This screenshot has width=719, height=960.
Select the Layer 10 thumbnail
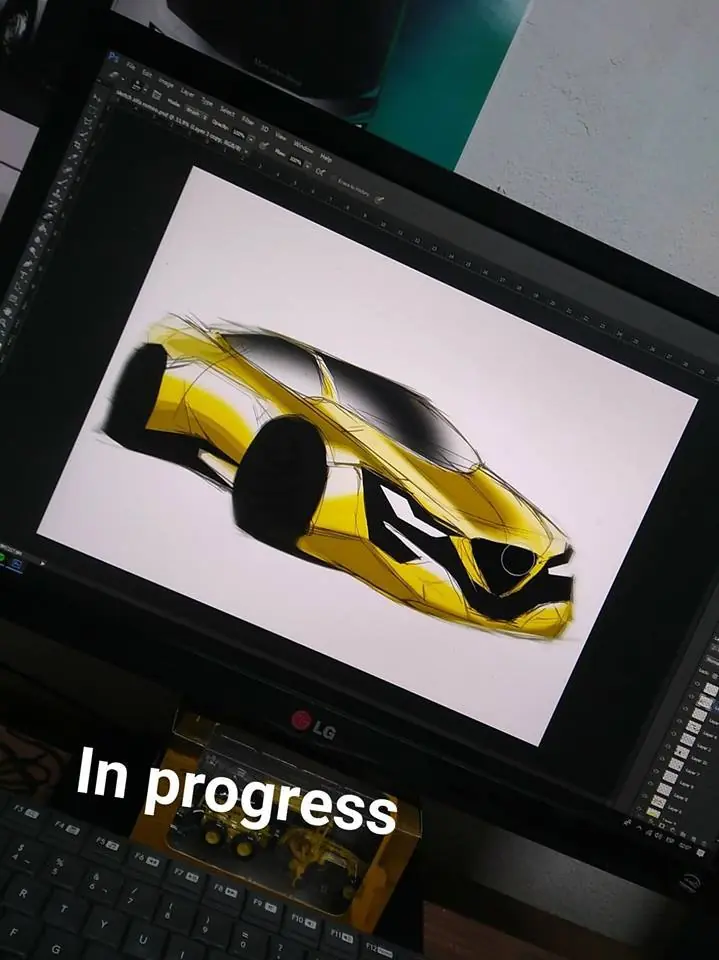point(682,752)
